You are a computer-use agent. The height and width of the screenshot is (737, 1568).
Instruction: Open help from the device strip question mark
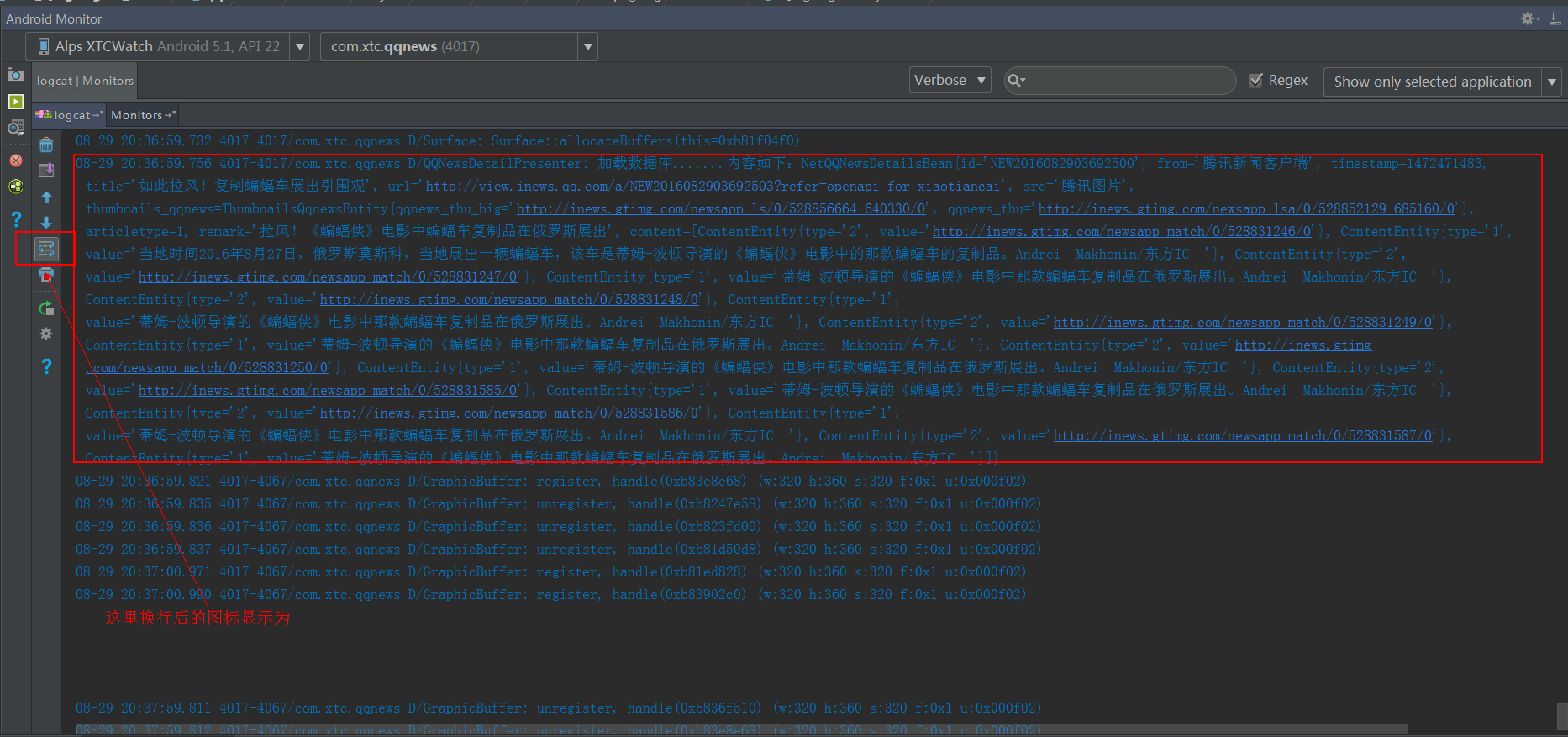[15, 219]
